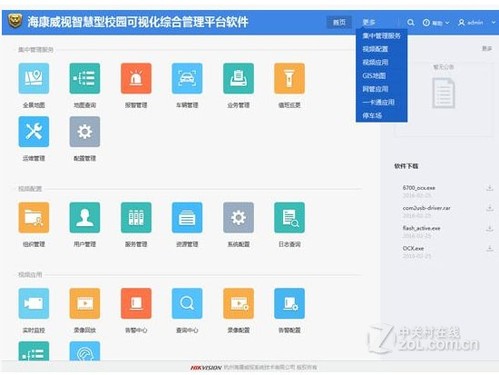Download flash_active.exe via its arrow icon
The height and width of the screenshot is (375, 499).
pyautogui.click(x=489, y=228)
